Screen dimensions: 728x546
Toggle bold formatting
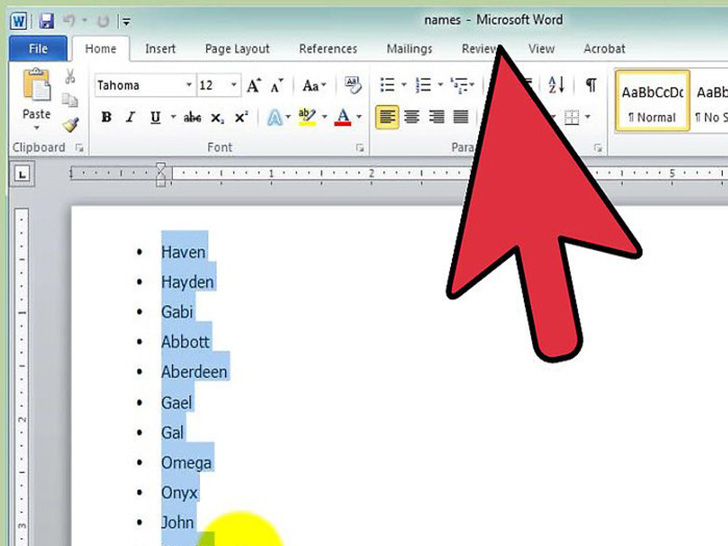coord(106,117)
